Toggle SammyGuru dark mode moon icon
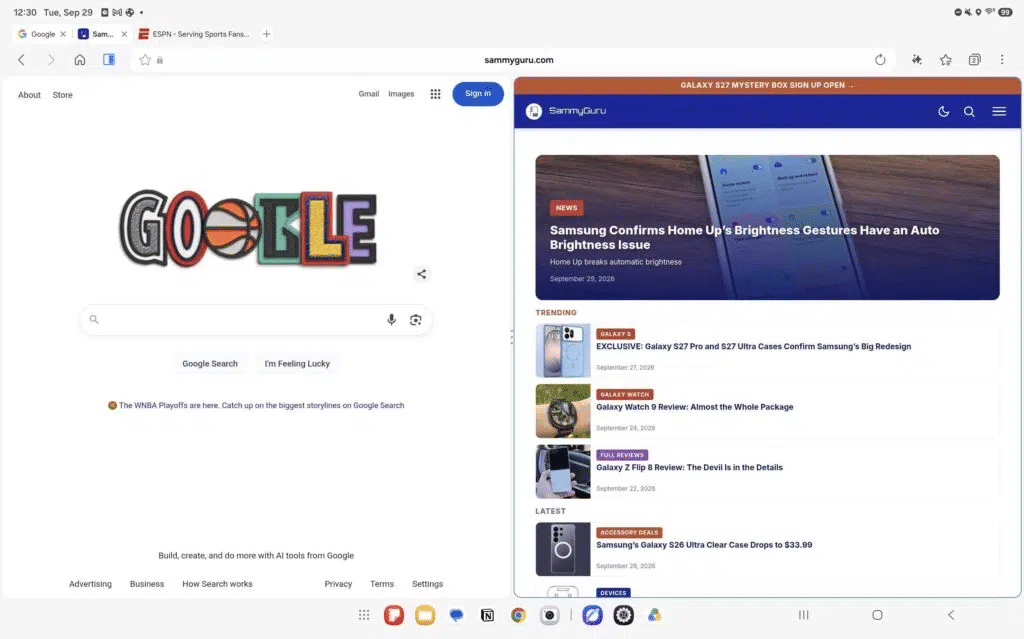Screen dimensions: 1024x639 click(944, 111)
